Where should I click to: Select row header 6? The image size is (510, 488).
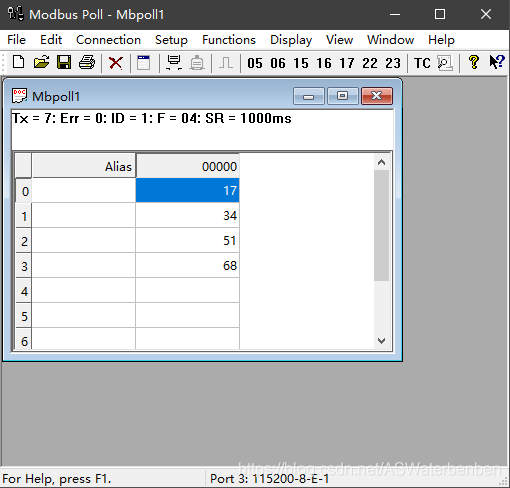[x=24, y=339]
